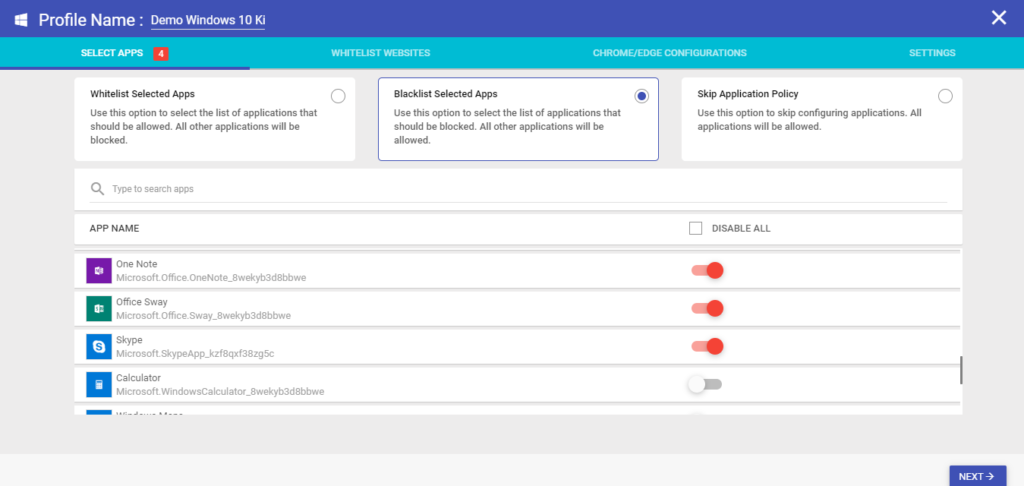
Task: Click the One Note app icon
Action: pyautogui.click(x=99, y=270)
